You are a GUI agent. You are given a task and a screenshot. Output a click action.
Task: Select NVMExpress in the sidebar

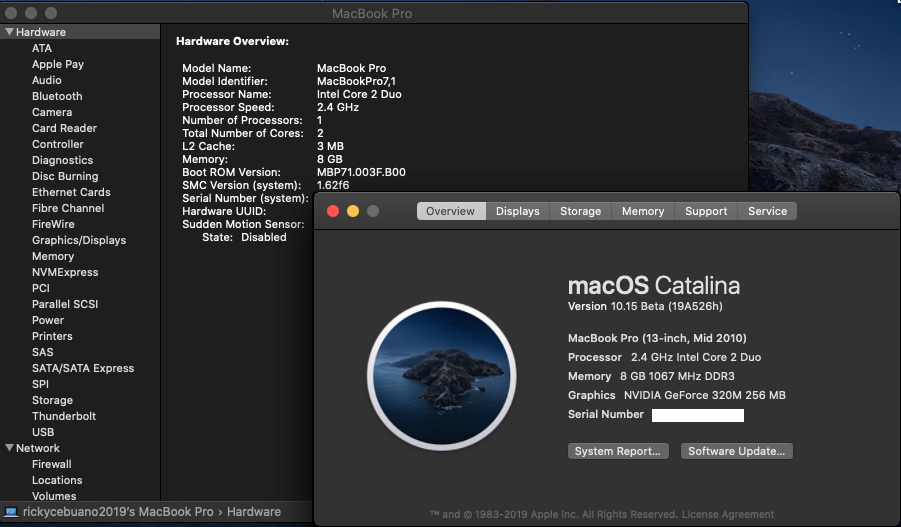(x=65, y=272)
